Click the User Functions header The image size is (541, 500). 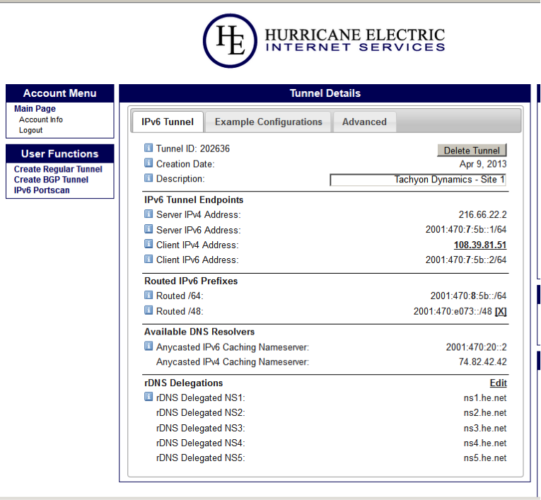(x=60, y=154)
